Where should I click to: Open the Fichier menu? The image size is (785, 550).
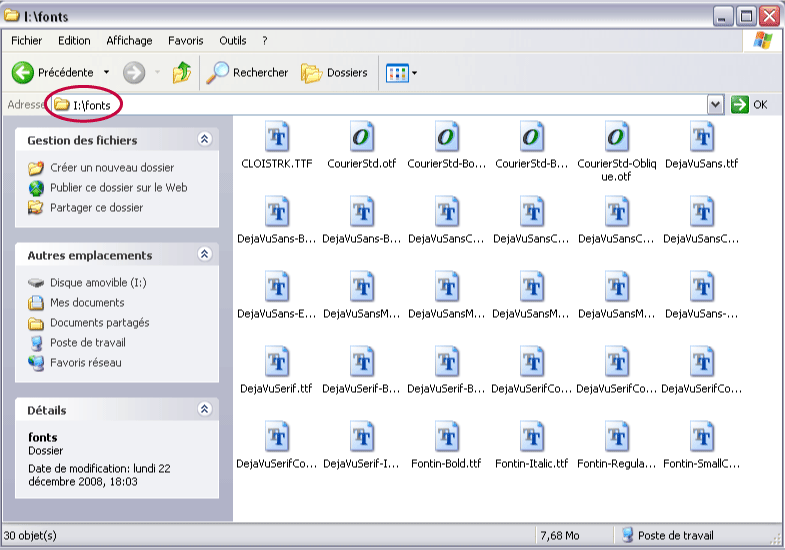[27, 41]
